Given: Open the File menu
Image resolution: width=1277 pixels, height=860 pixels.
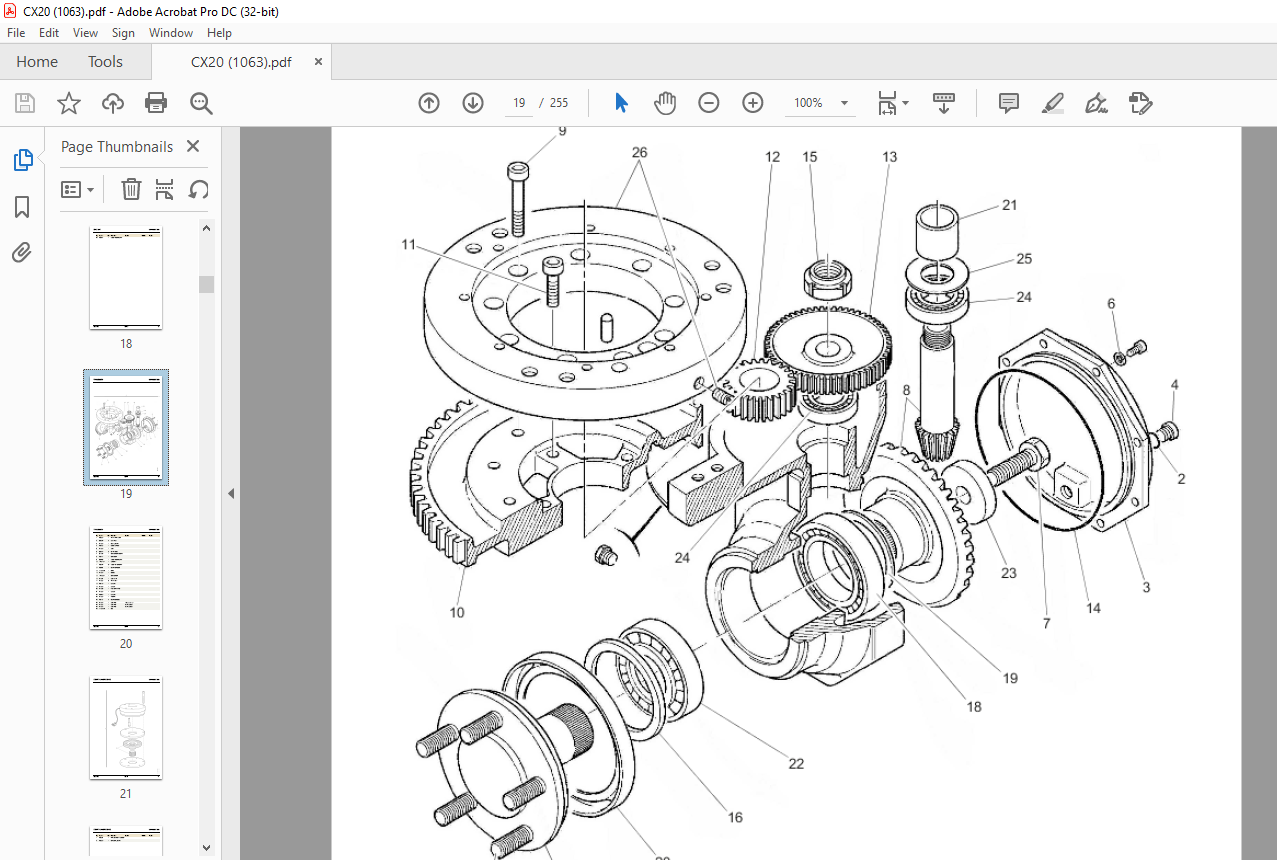Looking at the screenshot, I should click(x=16, y=33).
